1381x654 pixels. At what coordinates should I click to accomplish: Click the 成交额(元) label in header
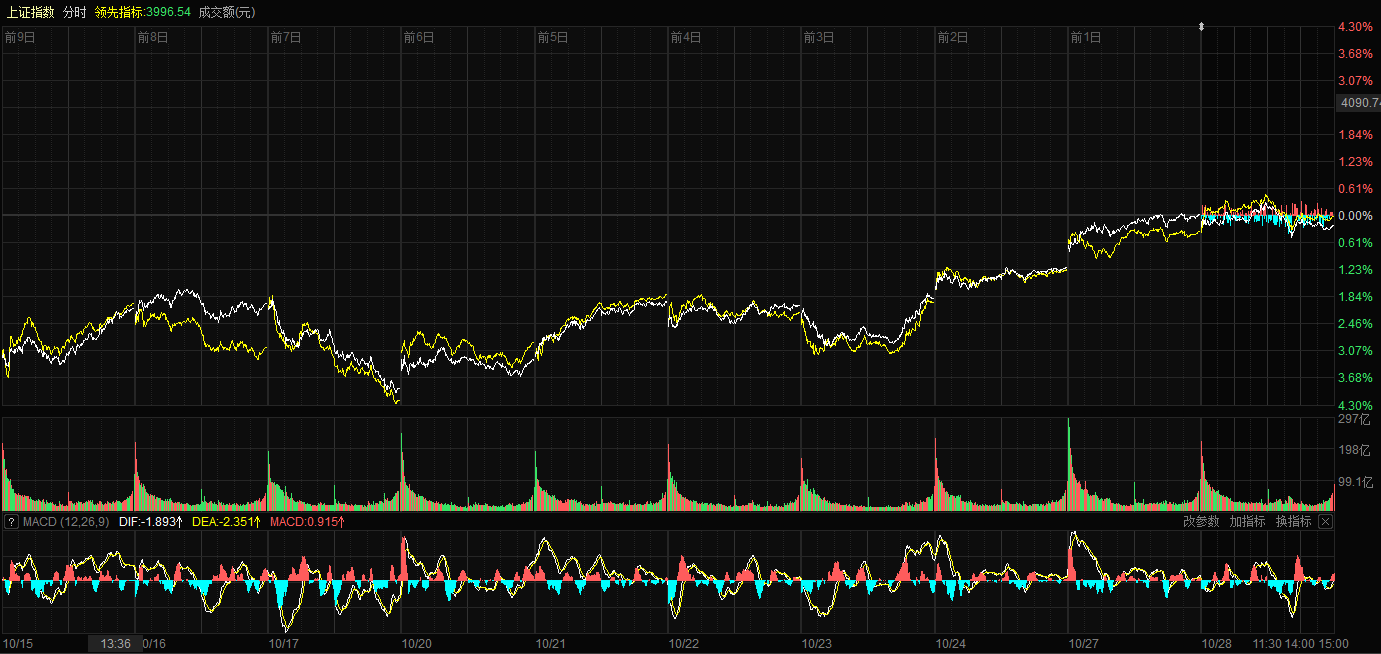[227, 12]
